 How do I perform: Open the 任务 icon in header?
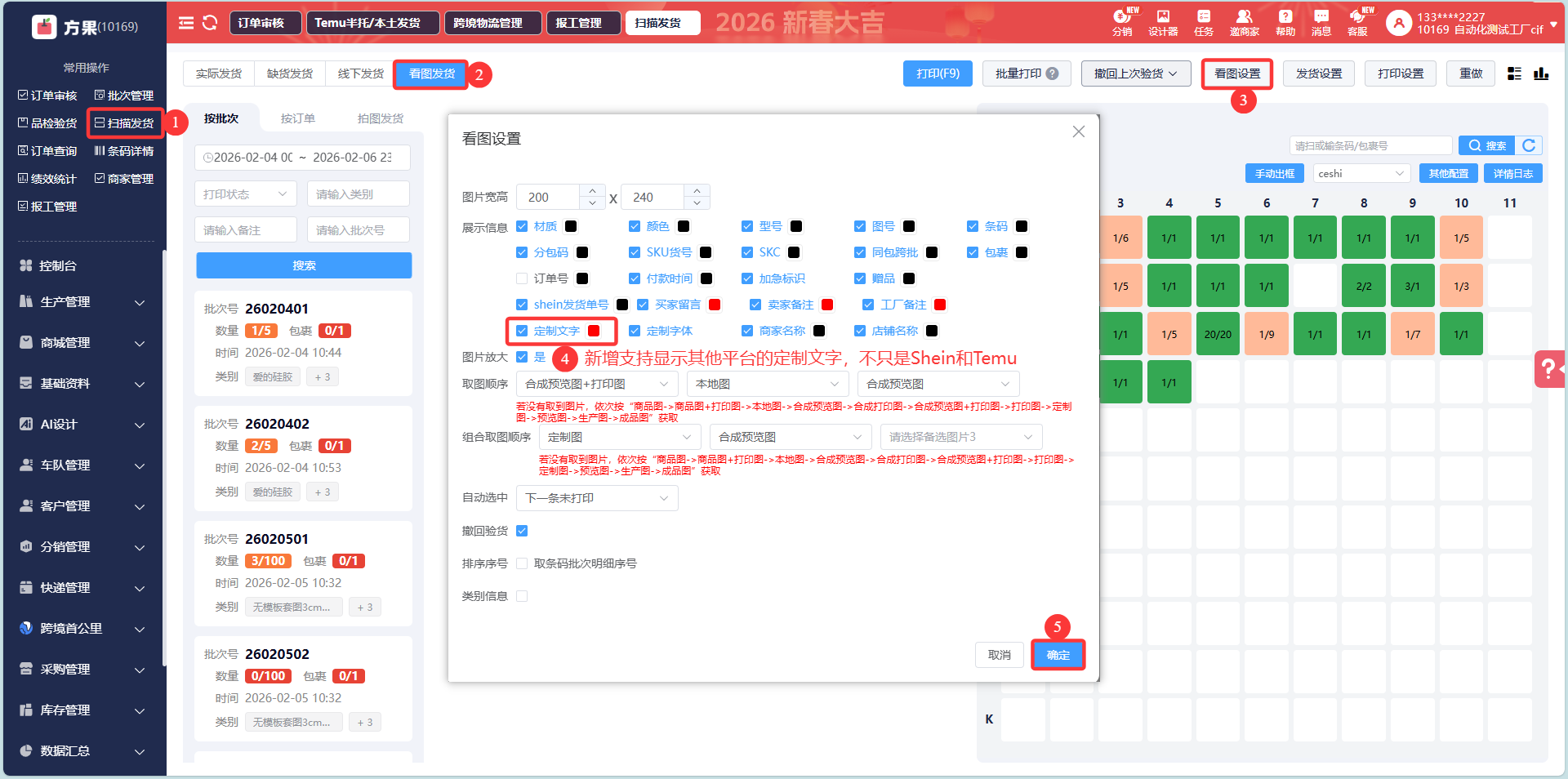point(1204,22)
